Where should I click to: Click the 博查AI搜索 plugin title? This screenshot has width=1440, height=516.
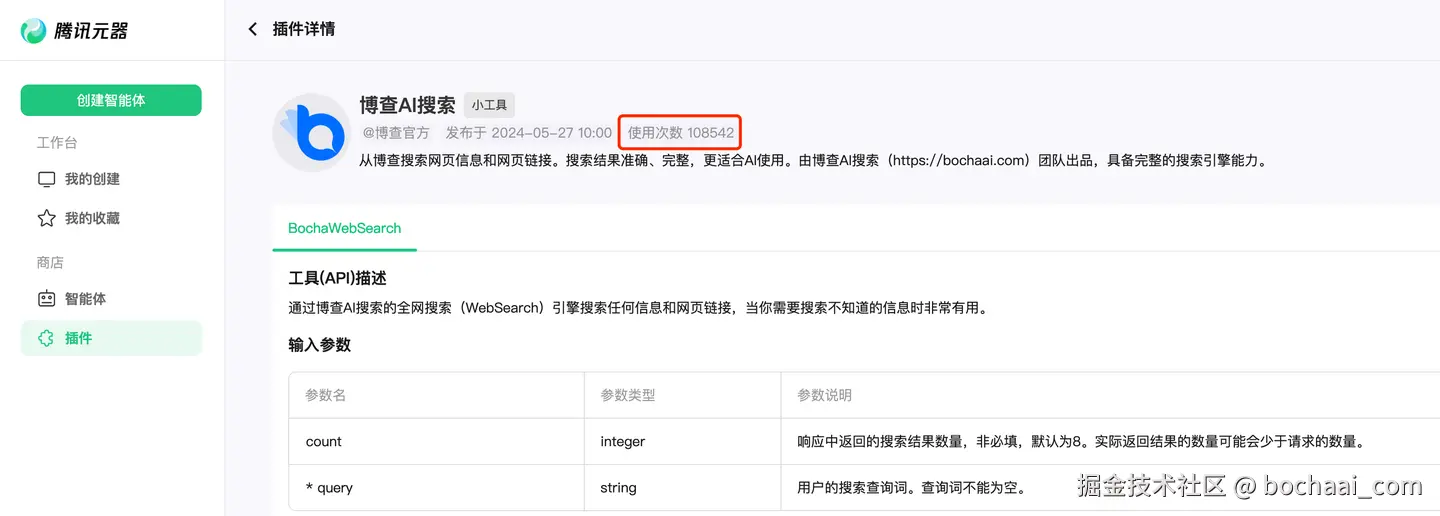[407, 105]
